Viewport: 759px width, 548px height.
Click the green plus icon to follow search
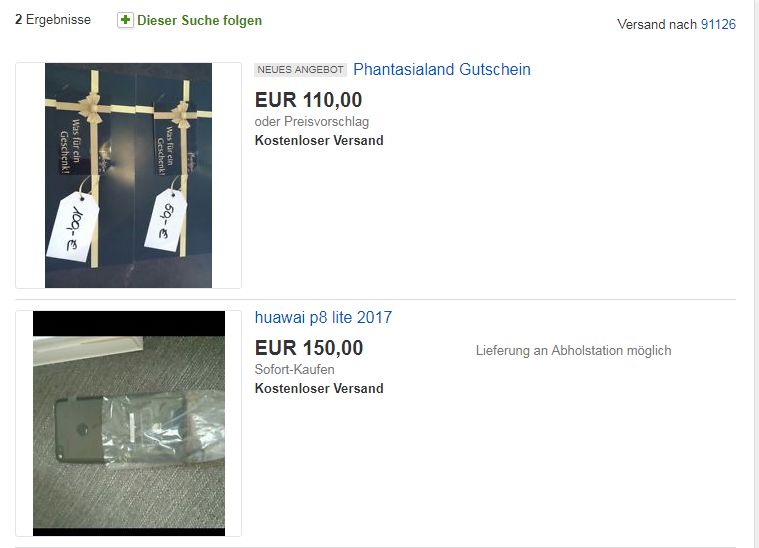pyautogui.click(x=125, y=20)
